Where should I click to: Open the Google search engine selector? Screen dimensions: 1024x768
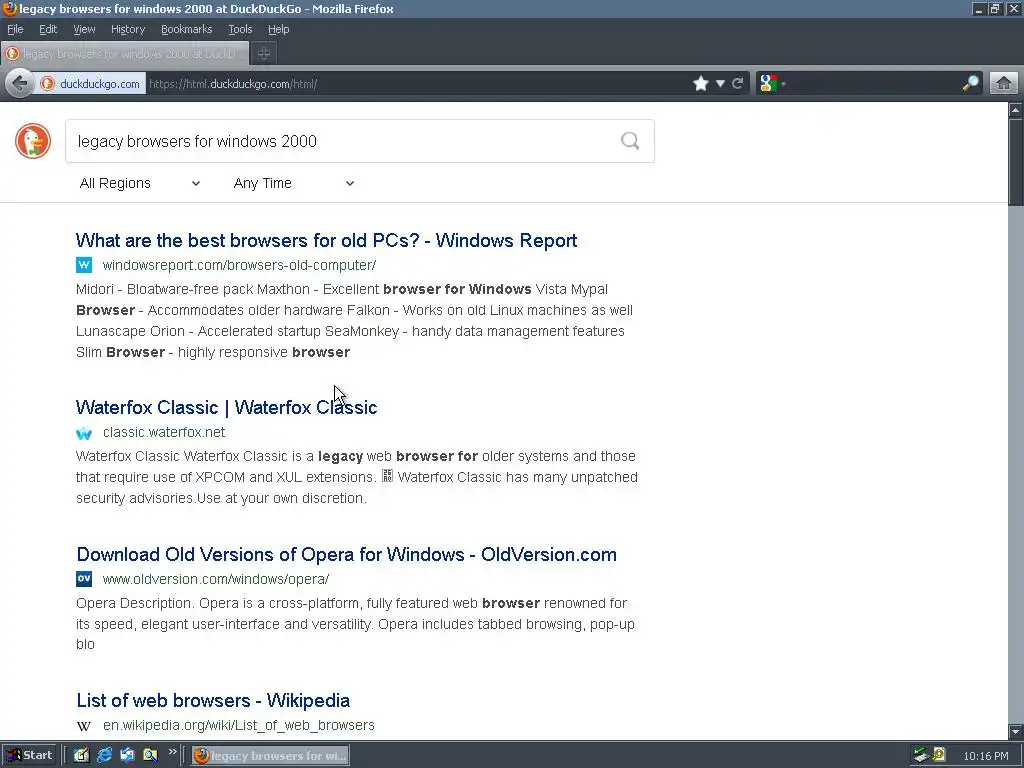click(x=772, y=84)
